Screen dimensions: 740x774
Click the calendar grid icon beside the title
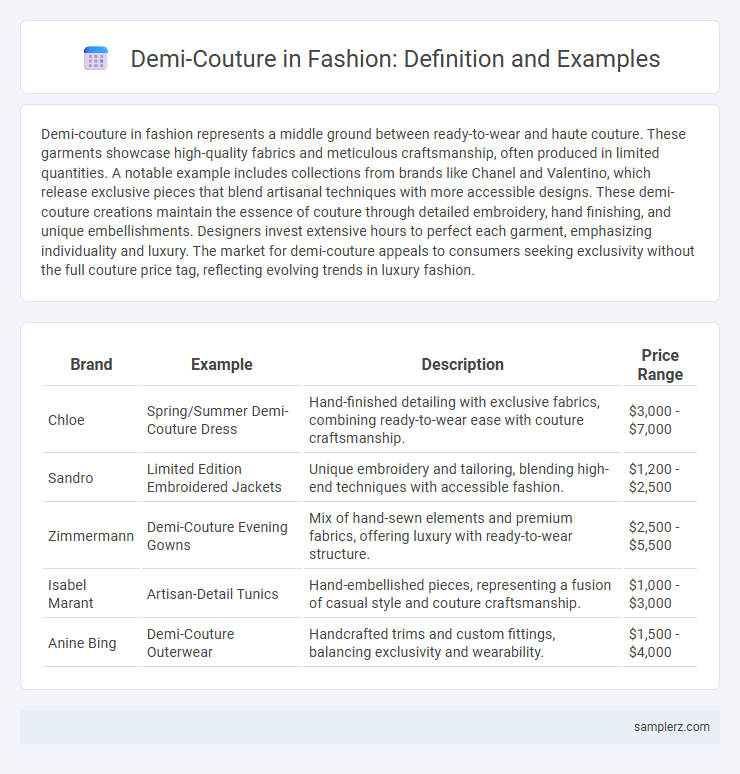pyautogui.click(x=96, y=59)
